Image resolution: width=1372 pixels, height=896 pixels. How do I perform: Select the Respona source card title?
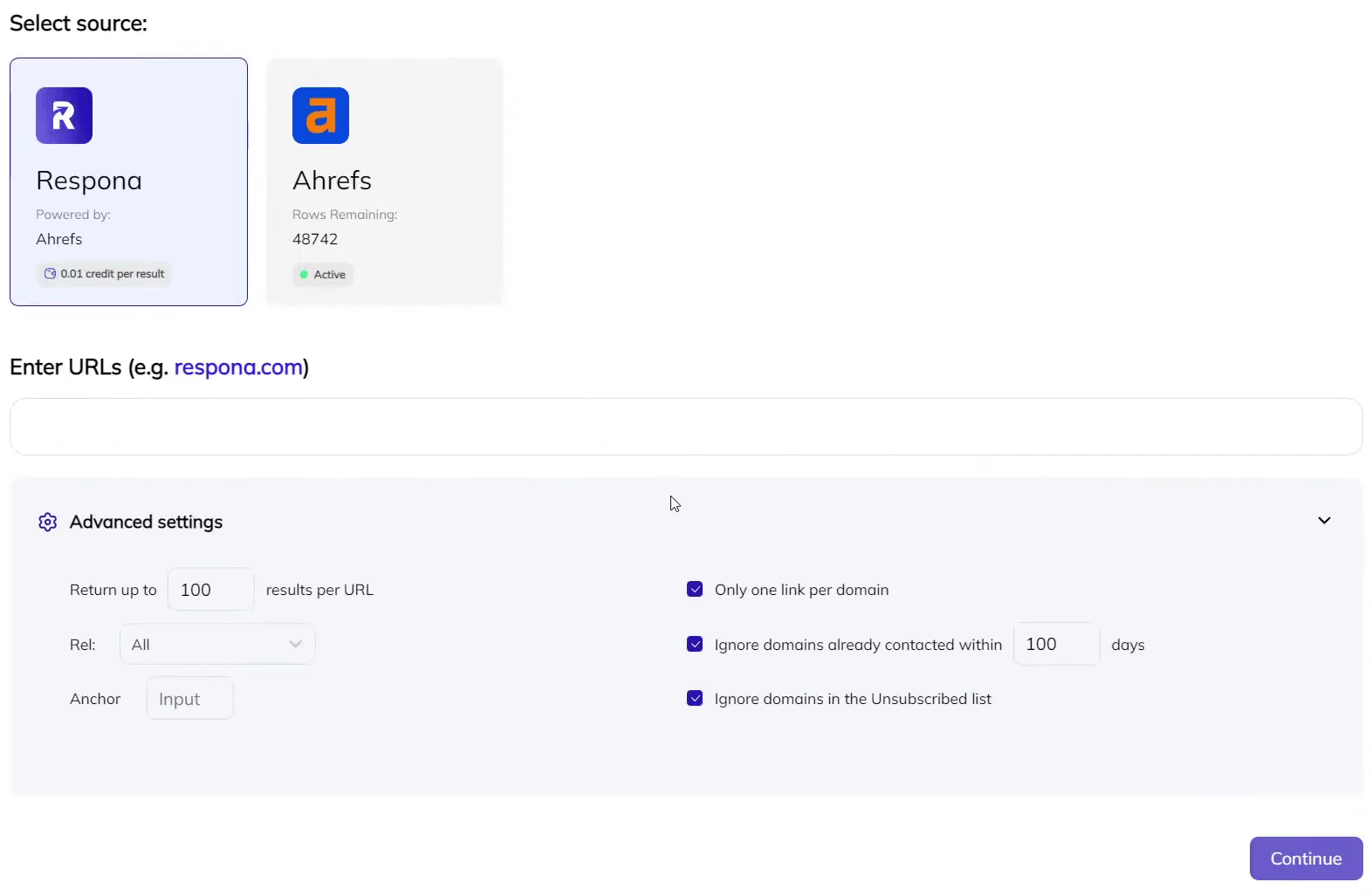[x=89, y=181]
